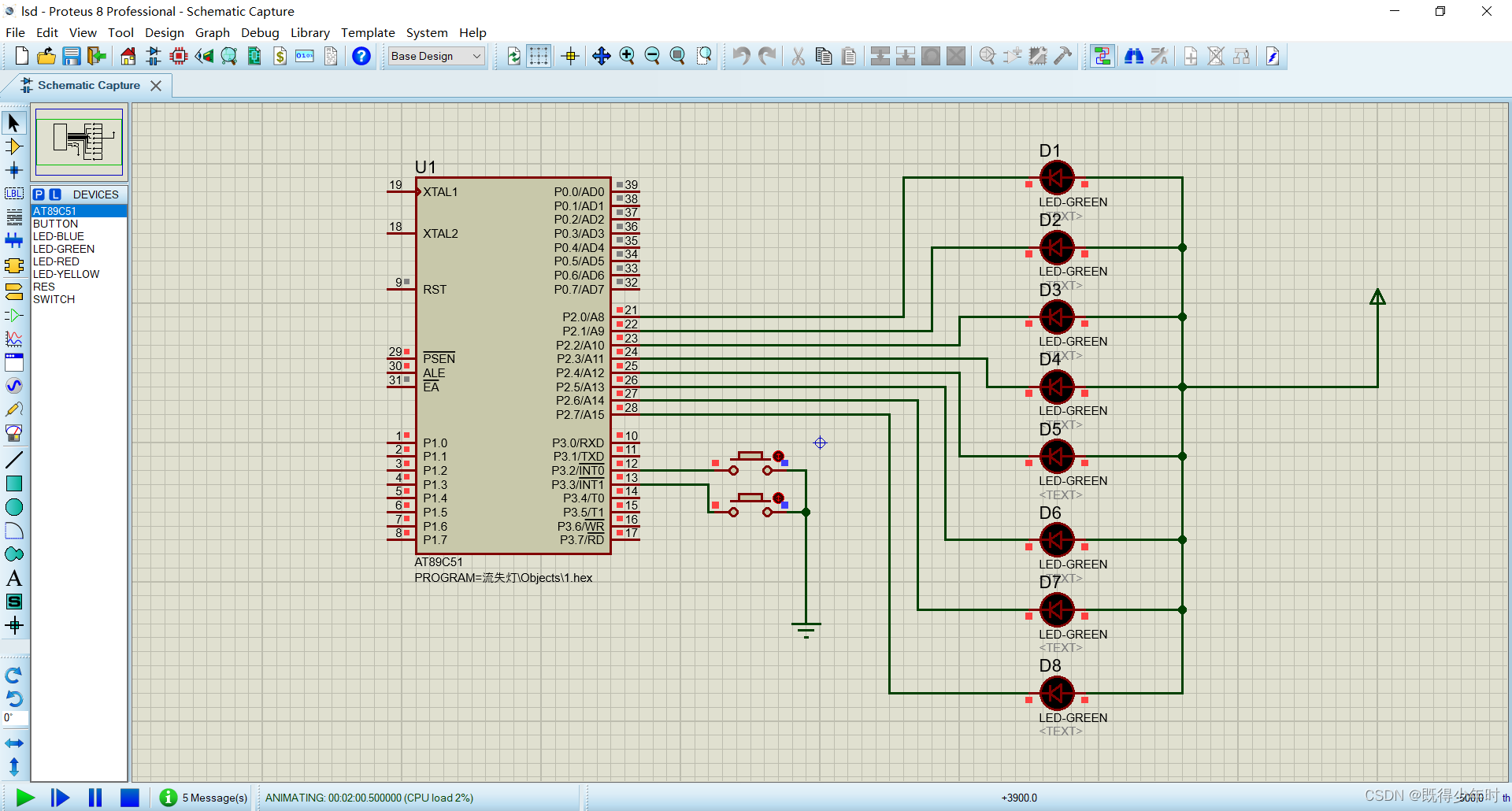This screenshot has height=811, width=1512.
Task: Open the File menu
Action: [x=15, y=32]
